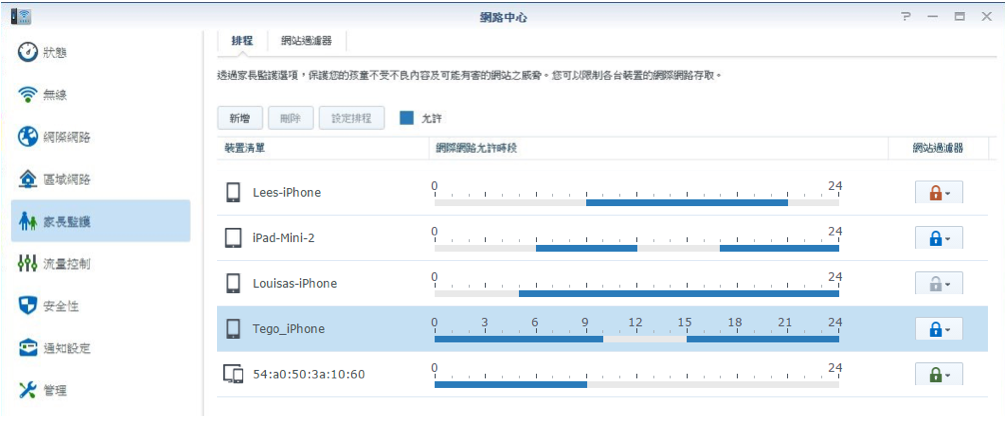Open the 通知設定 notification settings section
The image size is (1007, 427).
101,348
